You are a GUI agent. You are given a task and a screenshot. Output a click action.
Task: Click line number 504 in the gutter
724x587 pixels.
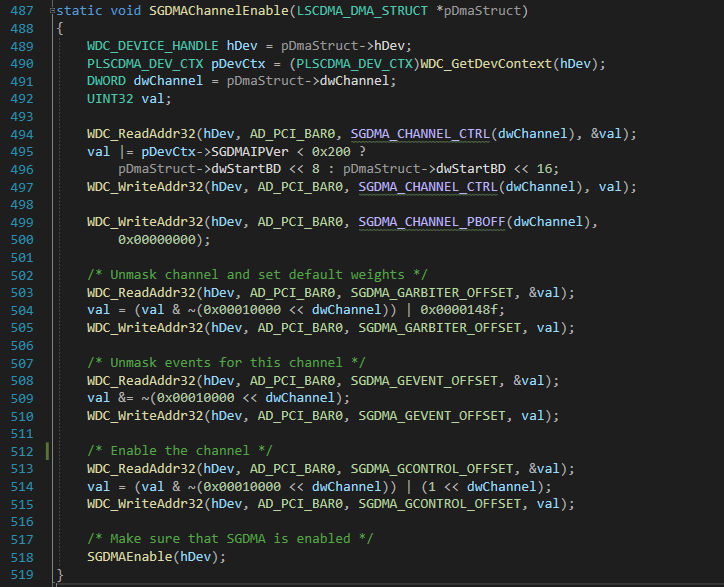point(22,310)
